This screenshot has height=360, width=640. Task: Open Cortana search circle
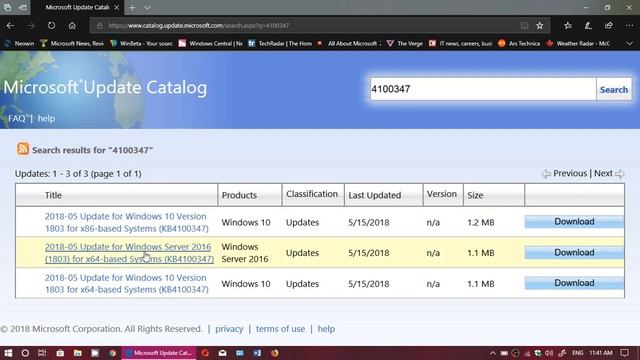pyautogui.click(x=25, y=353)
